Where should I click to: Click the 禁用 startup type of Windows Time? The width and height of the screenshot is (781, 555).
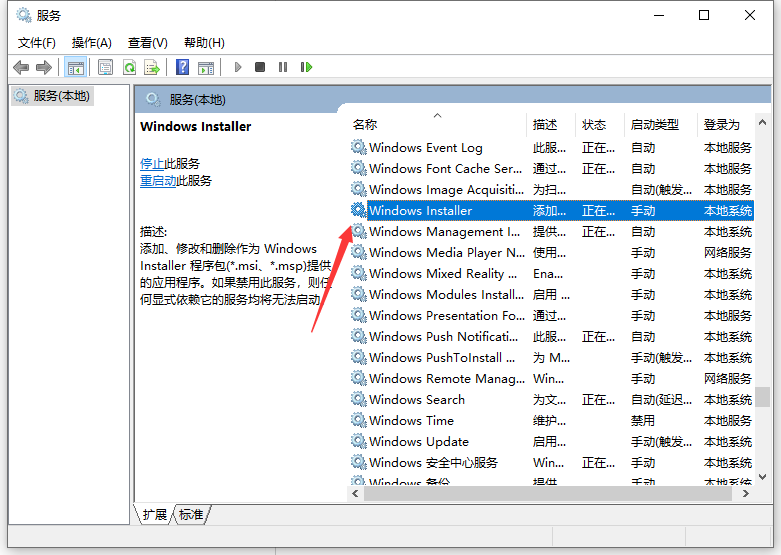click(x=643, y=420)
